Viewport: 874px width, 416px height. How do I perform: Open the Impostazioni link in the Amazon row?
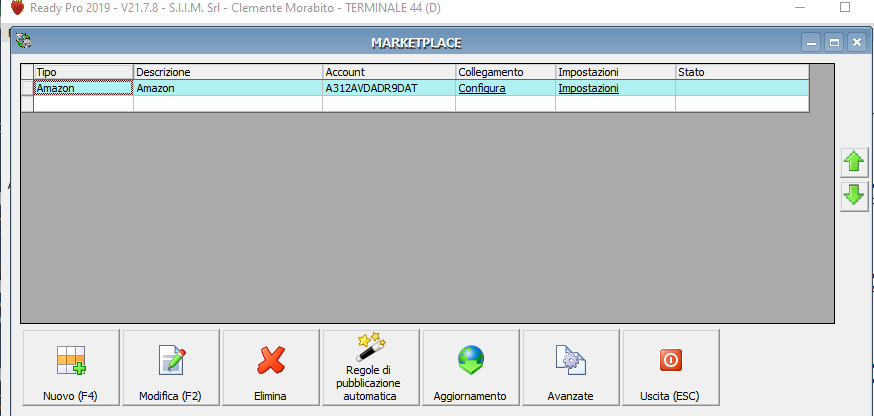pos(588,88)
